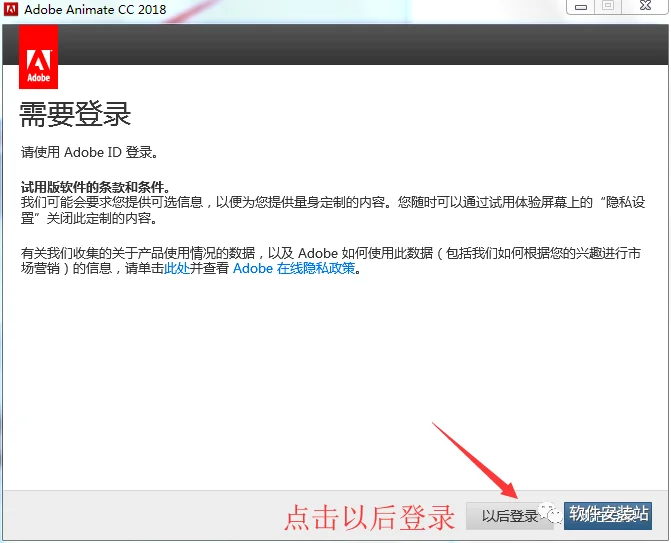Click the Adobe Animate CC 2018 title text
This screenshot has height=543, width=671.
pyautogui.click(x=95, y=9)
